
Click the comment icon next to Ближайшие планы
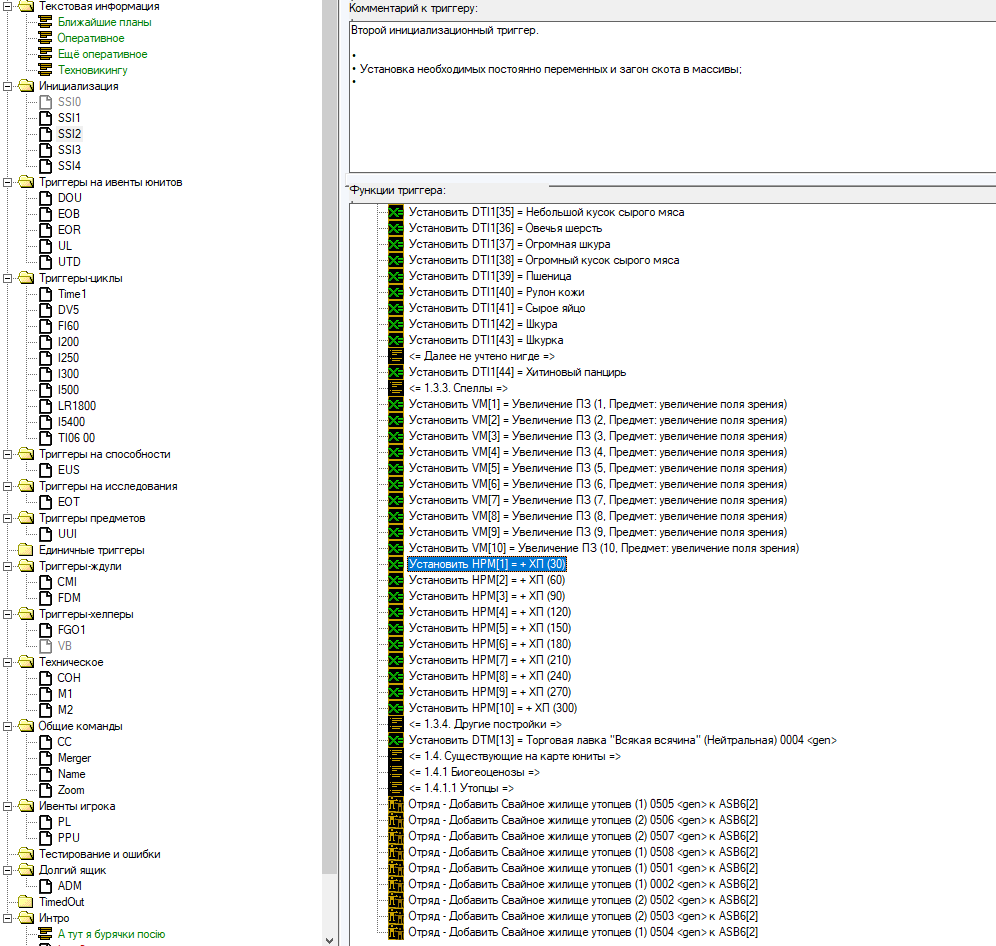tap(45, 22)
